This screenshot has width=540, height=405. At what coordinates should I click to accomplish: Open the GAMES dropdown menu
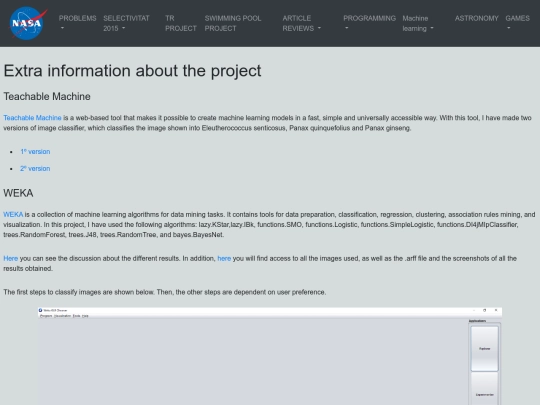(x=517, y=23)
